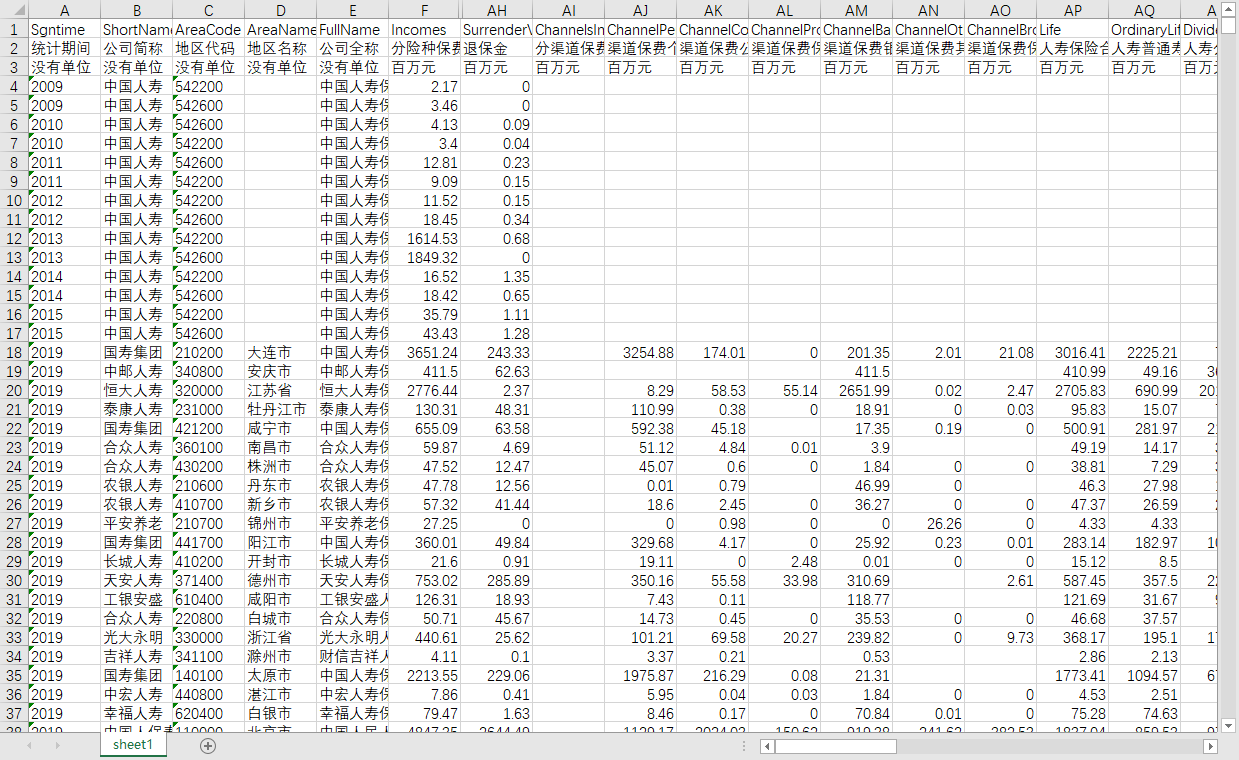Select the cell with value 3016.41
Screen dimensions: 1239x760
coord(1073,352)
